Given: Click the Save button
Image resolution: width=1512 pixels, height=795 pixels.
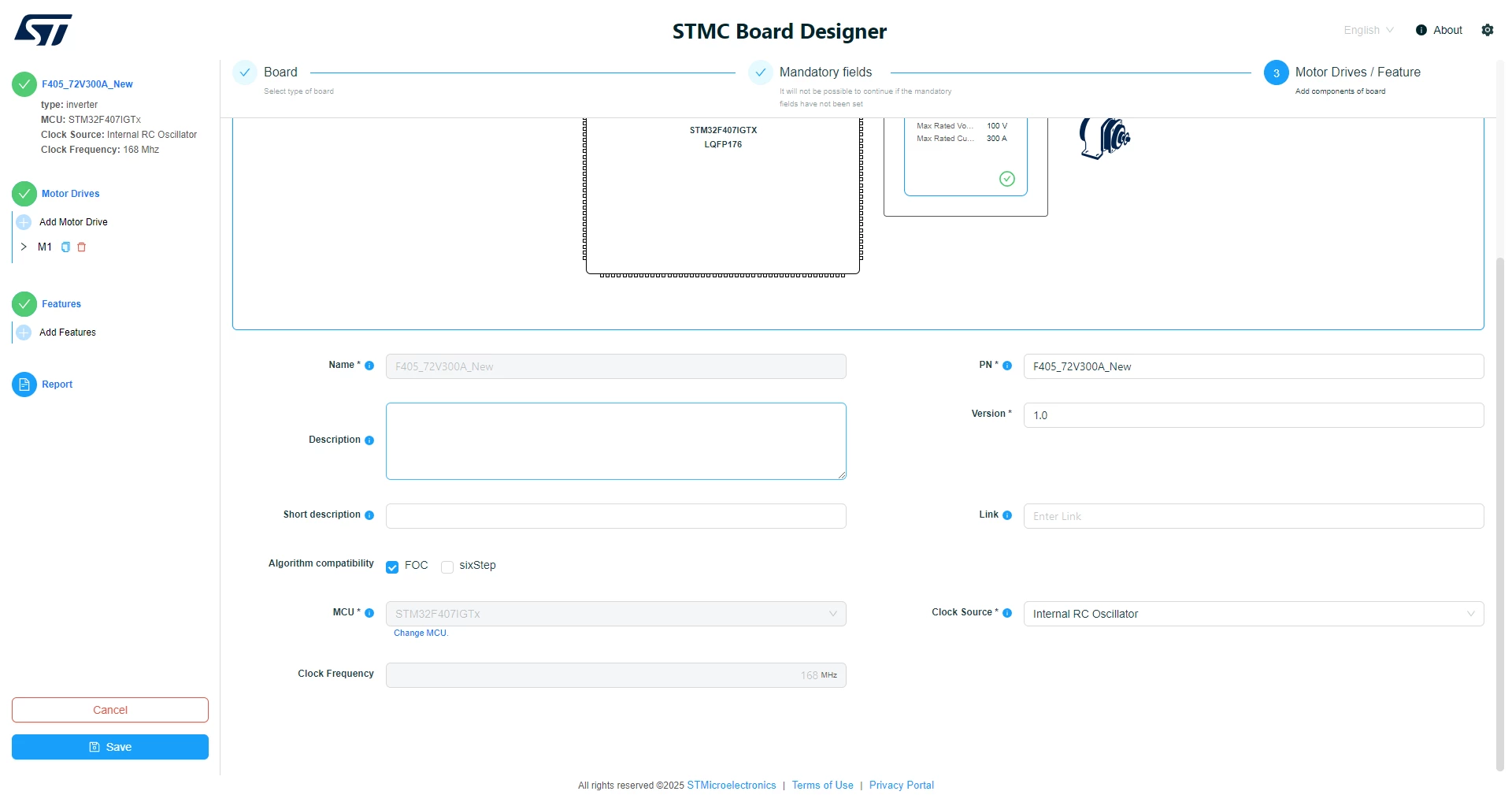Looking at the screenshot, I should point(110,747).
